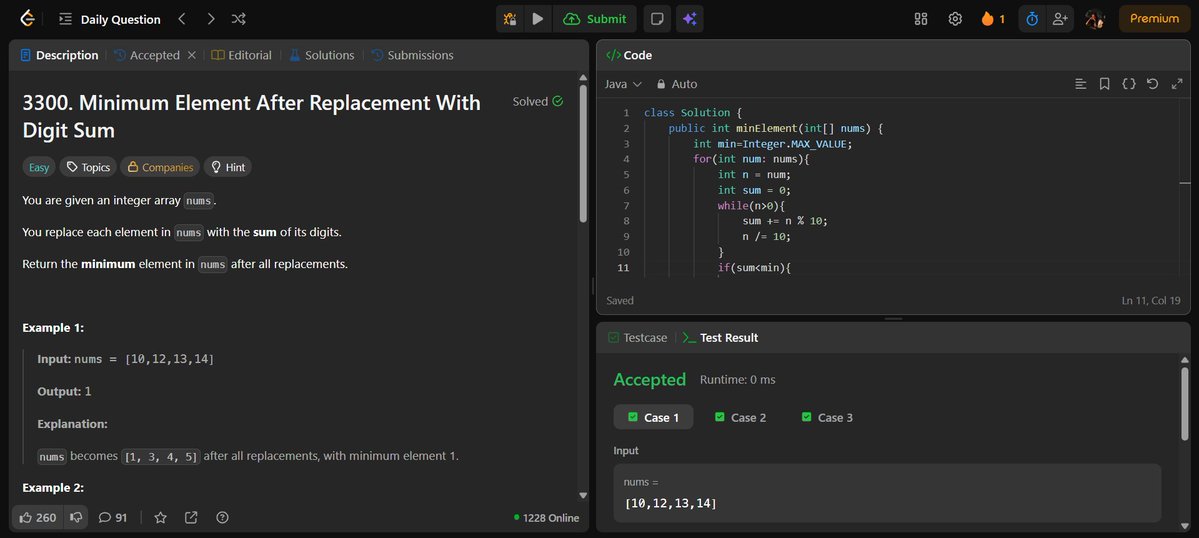Viewport: 1199px width, 538px height.
Task: Click the Runtime: 0 ms text
Action: click(738, 380)
